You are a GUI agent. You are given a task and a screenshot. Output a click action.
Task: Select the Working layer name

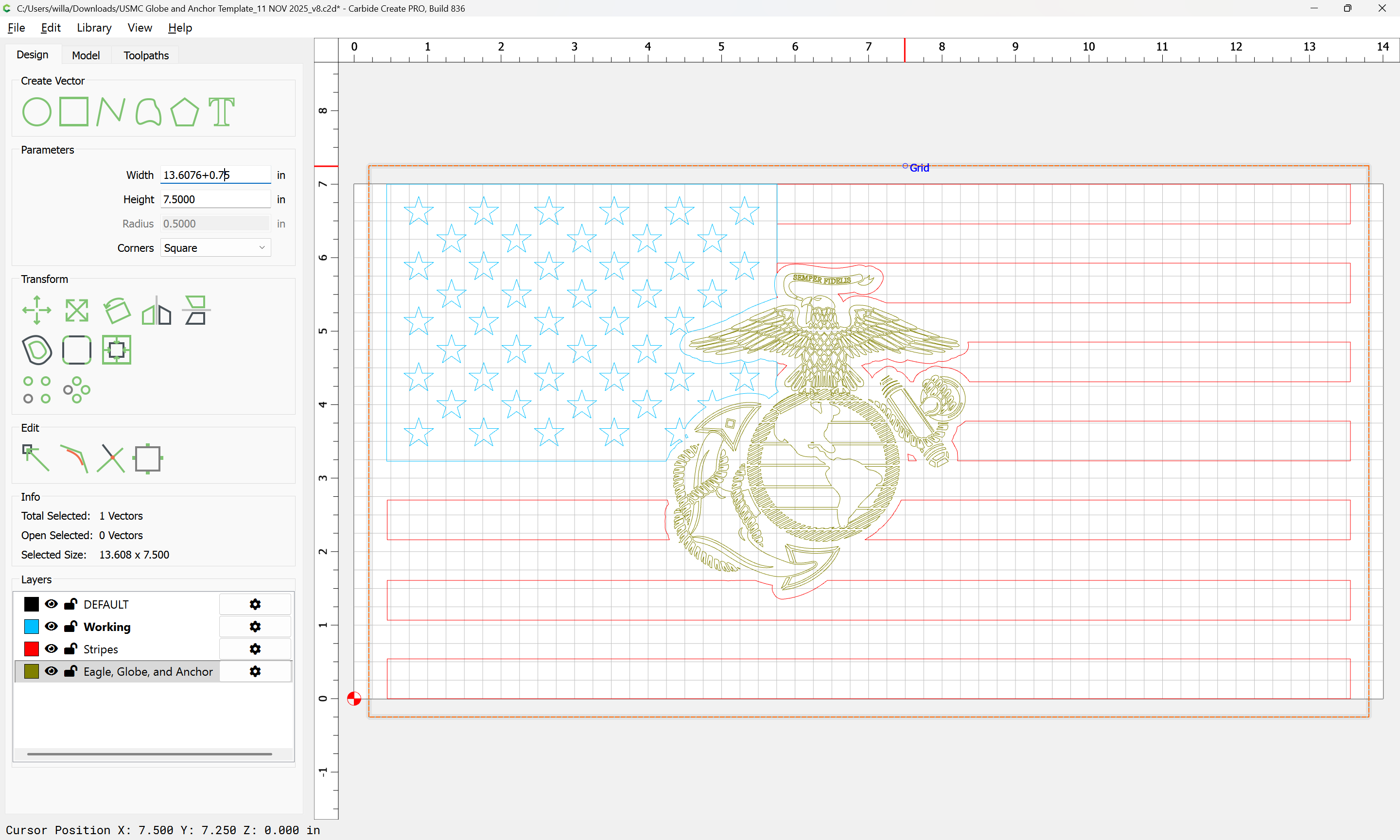click(x=107, y=627)
